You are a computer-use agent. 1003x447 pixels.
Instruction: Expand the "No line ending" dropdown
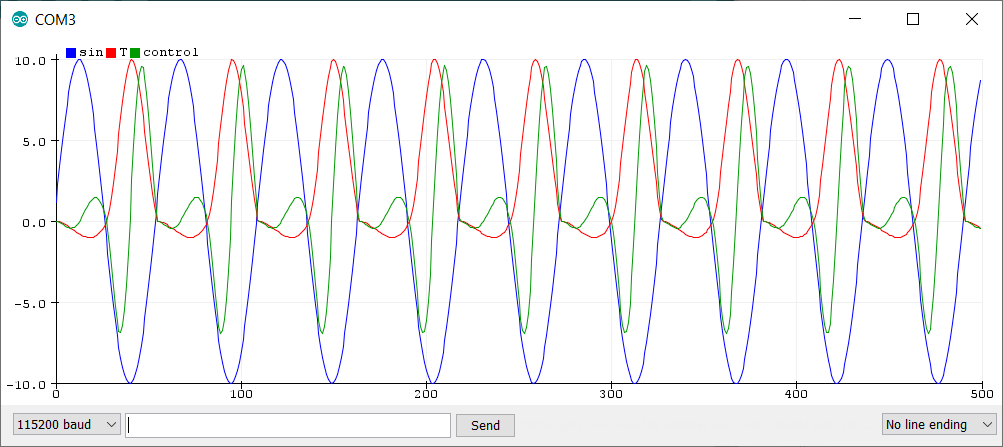(939, 425)
